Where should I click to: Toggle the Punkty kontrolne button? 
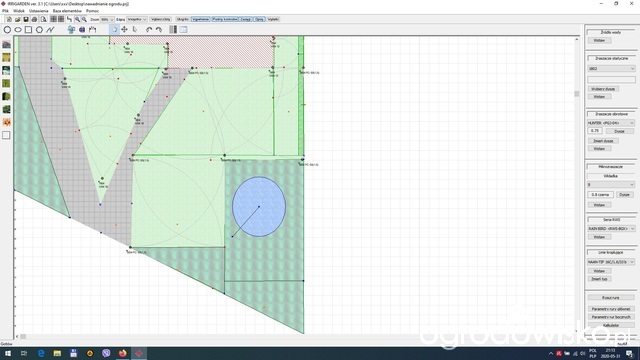click(x=224, y=19)
